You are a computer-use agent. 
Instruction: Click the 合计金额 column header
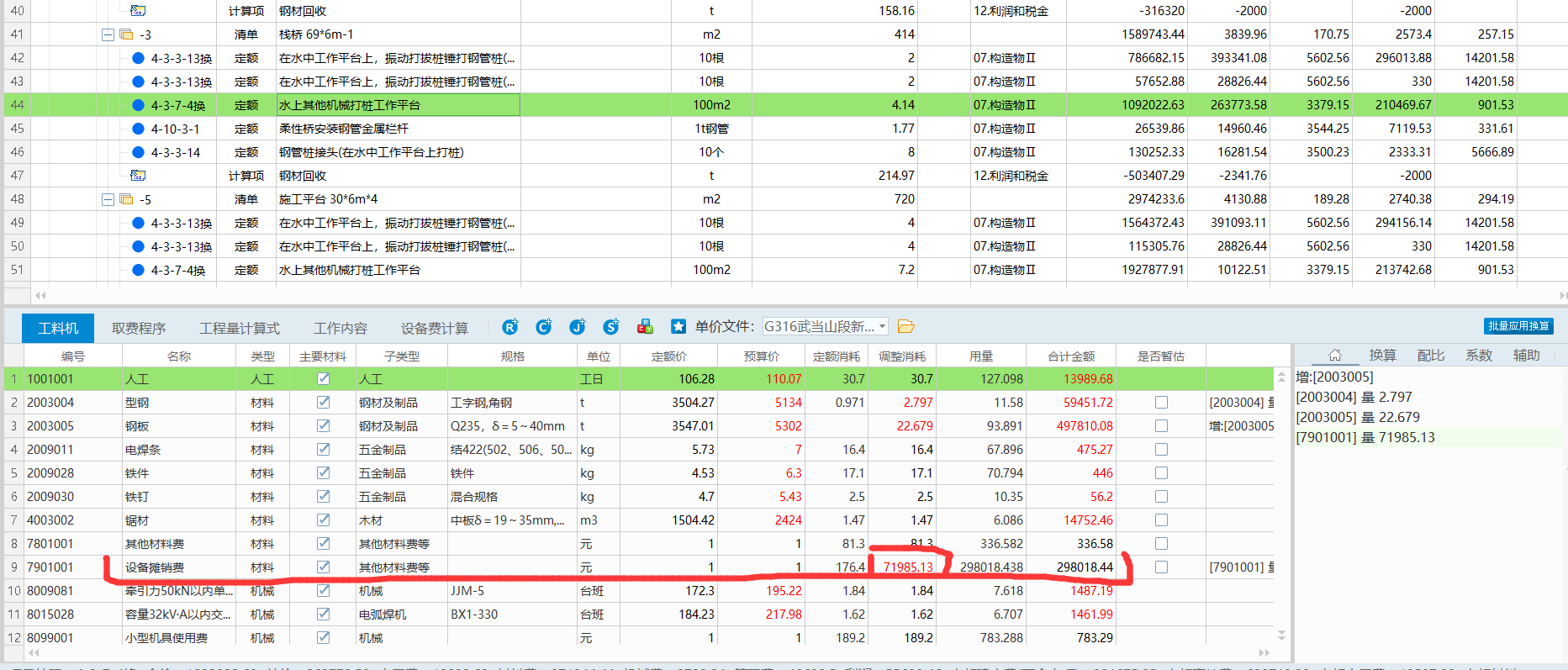point(1071,356)
